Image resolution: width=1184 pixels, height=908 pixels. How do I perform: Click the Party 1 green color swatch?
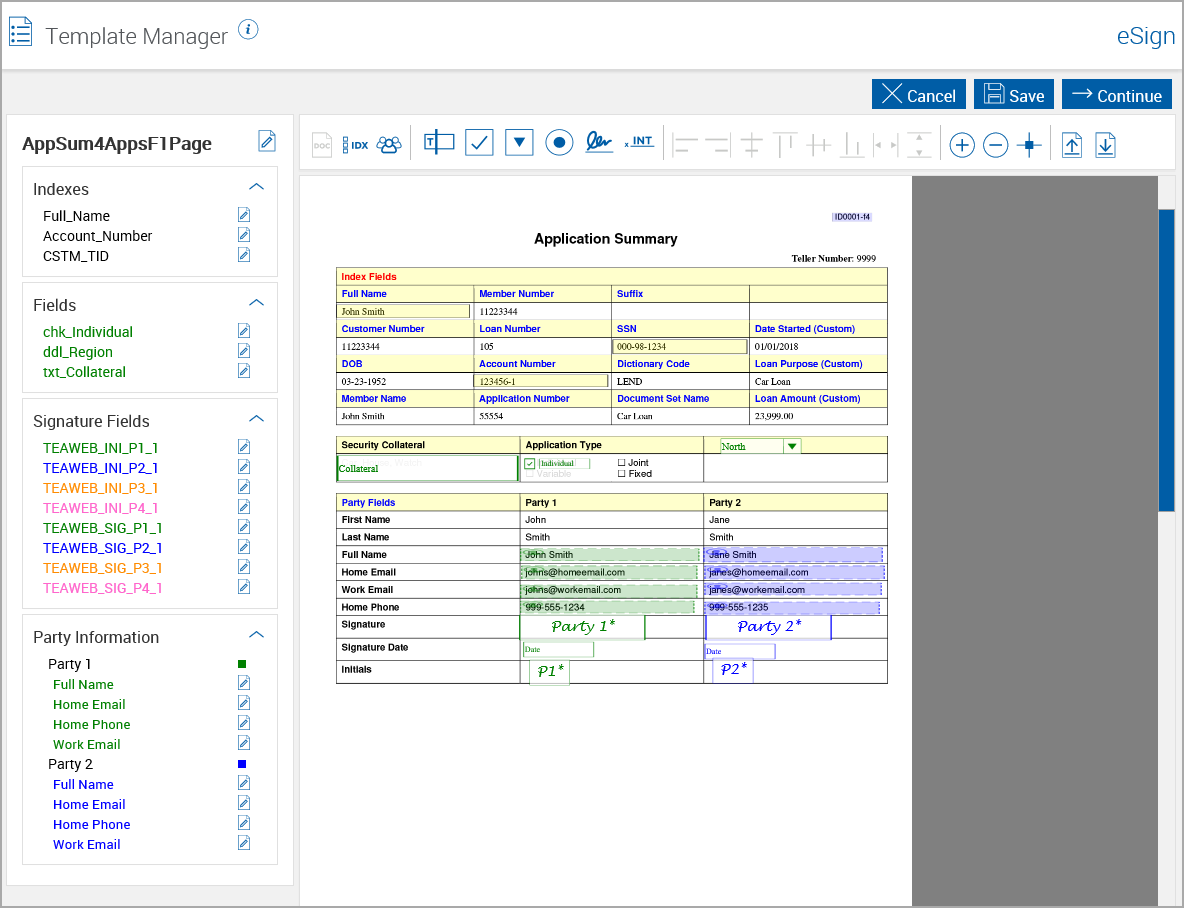242,664
